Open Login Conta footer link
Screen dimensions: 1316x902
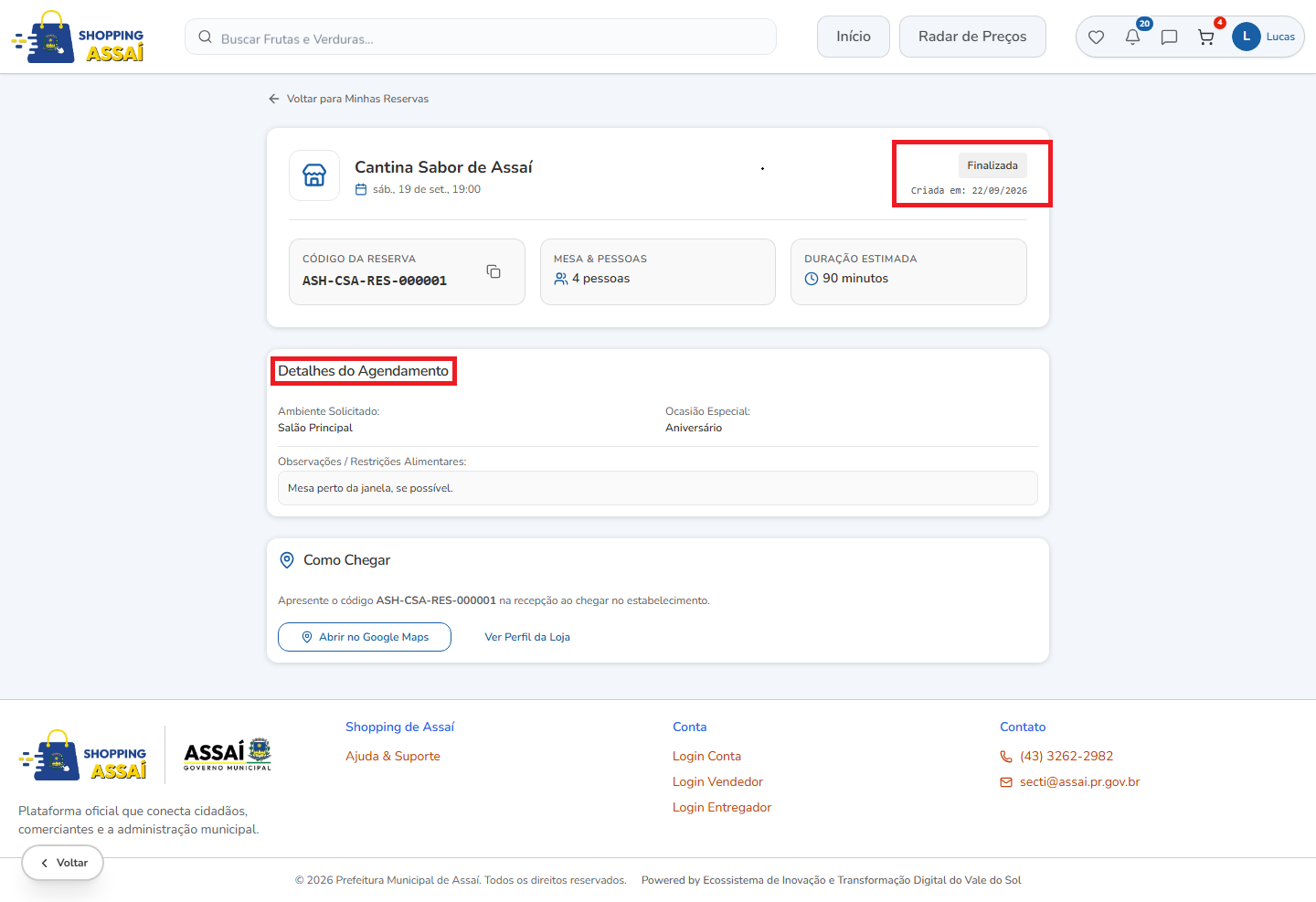[706, 756]
